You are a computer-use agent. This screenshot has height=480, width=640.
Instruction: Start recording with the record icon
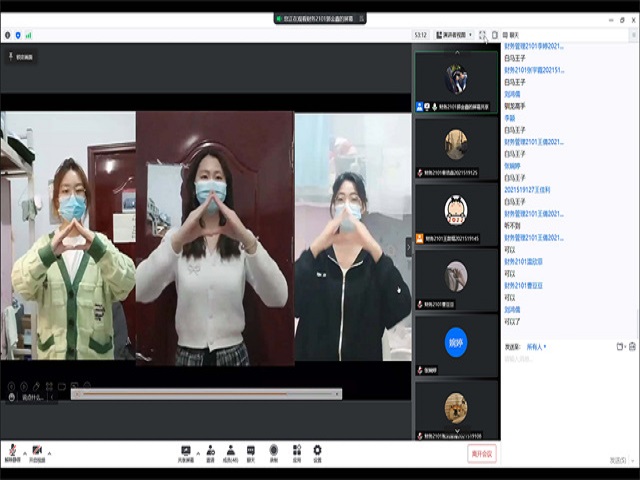pos(275,453)
